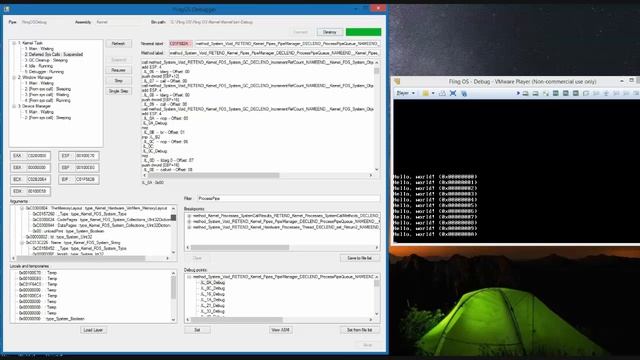Click the Set button under Debug points
Screen dimensions: 640x360
pyautogui.click(x=198, y=330)
